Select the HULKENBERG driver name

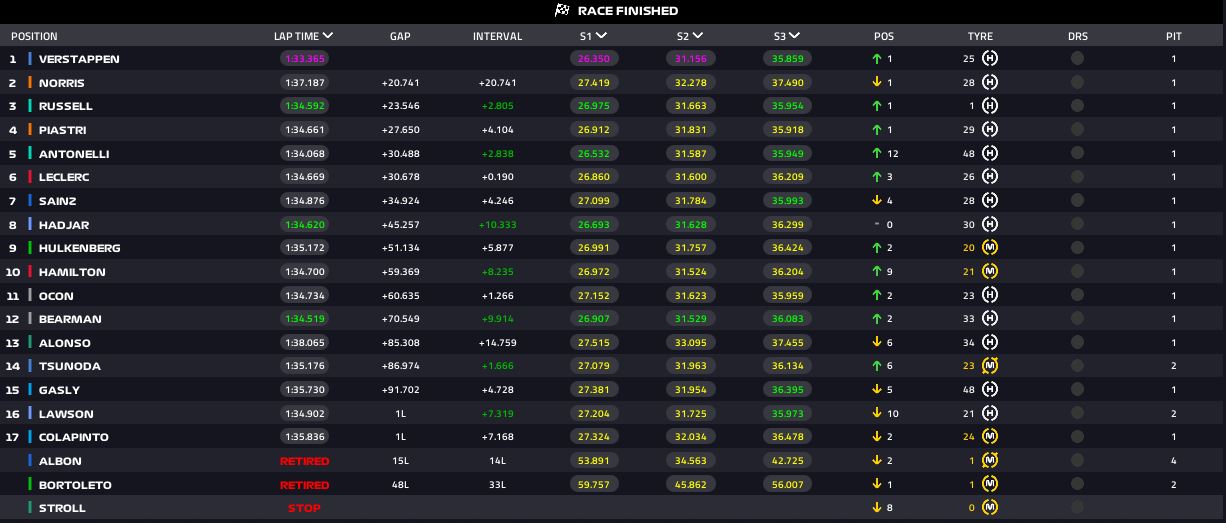pos(79,248)
